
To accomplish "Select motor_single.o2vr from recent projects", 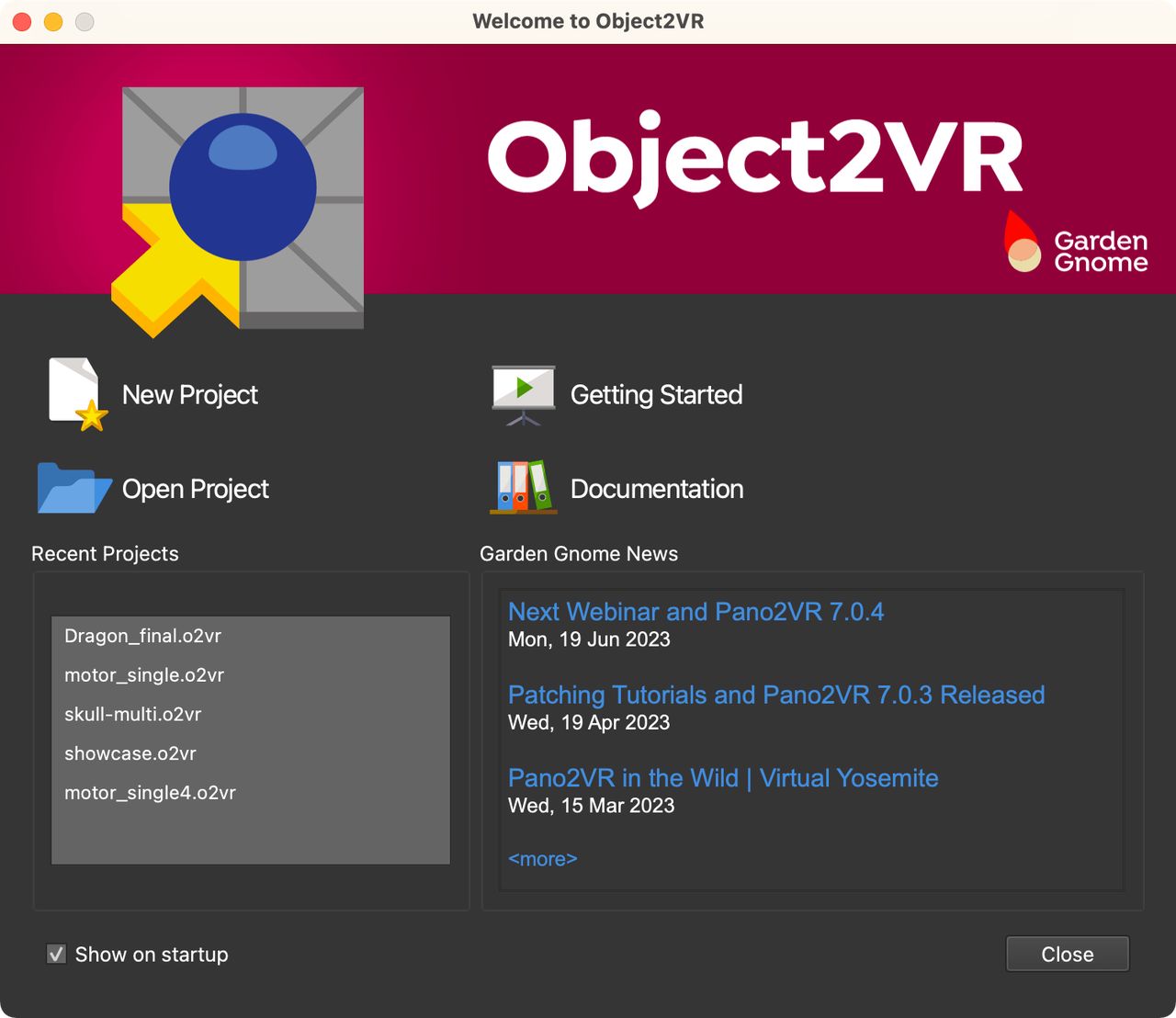I will [144, 675].
